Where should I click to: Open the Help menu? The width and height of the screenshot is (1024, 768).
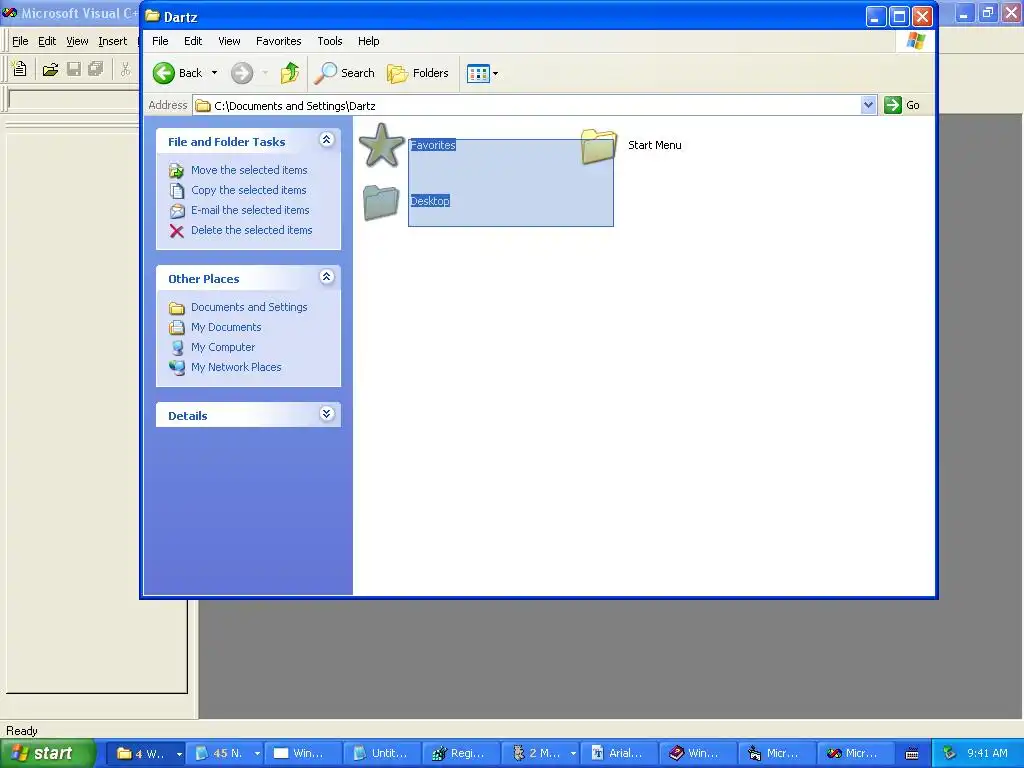click(x=368, y=41)
